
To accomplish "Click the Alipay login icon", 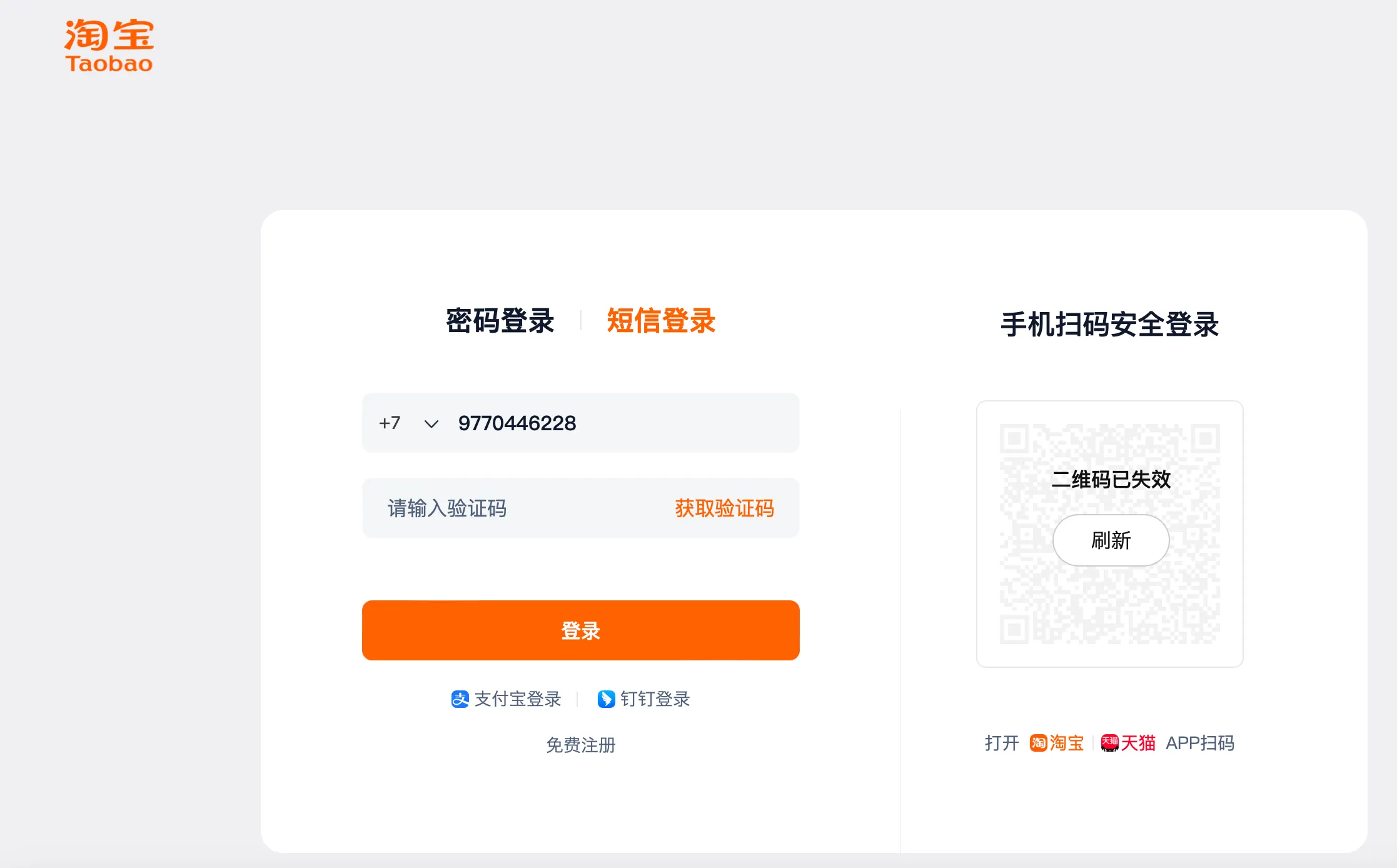I will pos(460,699).
